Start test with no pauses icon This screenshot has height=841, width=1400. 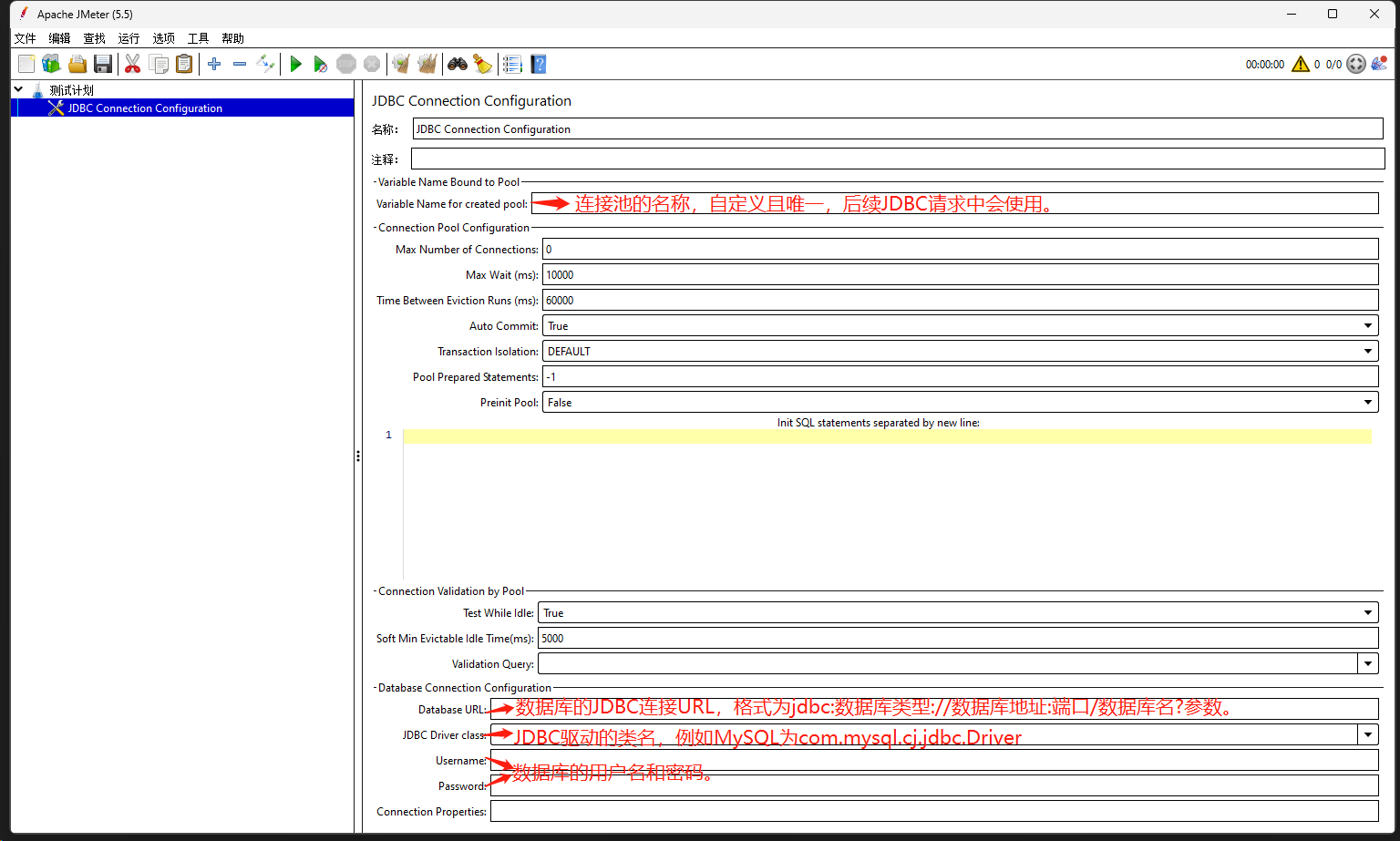click(320, 64)
